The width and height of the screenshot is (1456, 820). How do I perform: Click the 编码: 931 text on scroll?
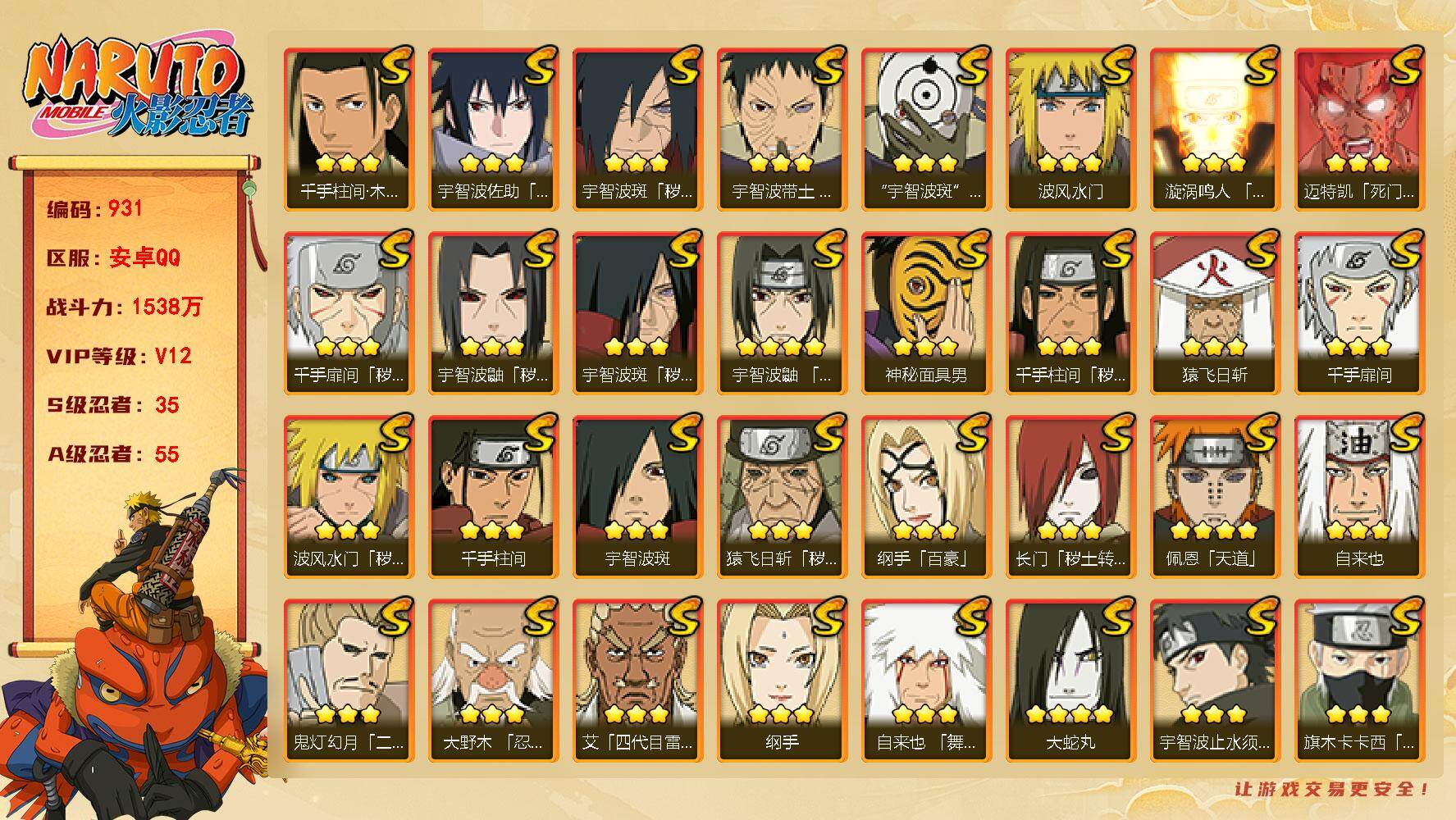click(x=95, y=209)
